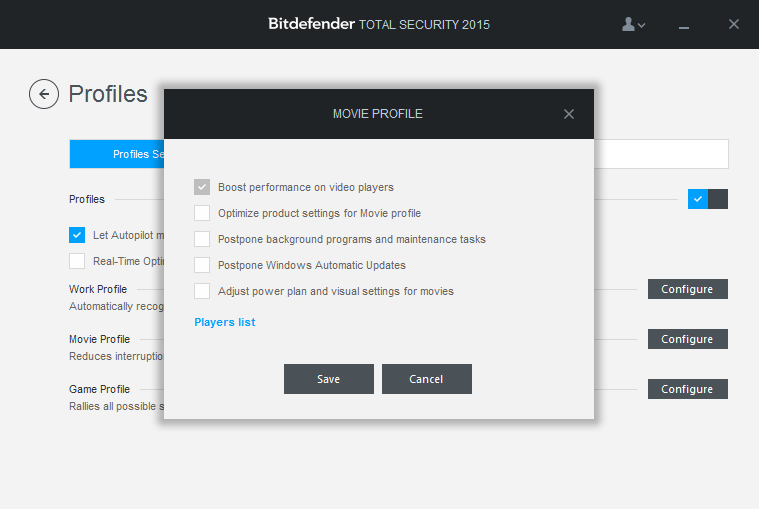Screen dimensions: 759x509
Task: Close the Bitdefender main window
Action: point(734,24)
